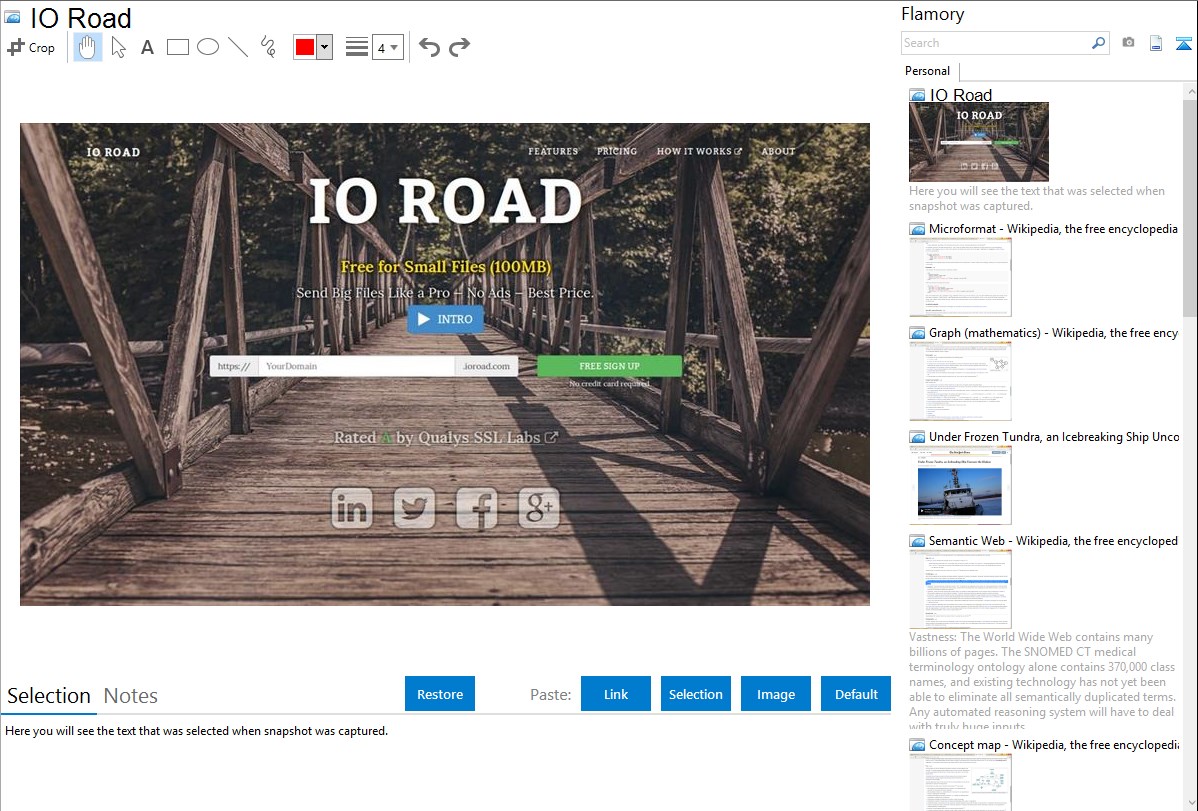Click the scrollbar down arrow
This screenshot has width=1198, height=811.
(x=1190, y=803)
